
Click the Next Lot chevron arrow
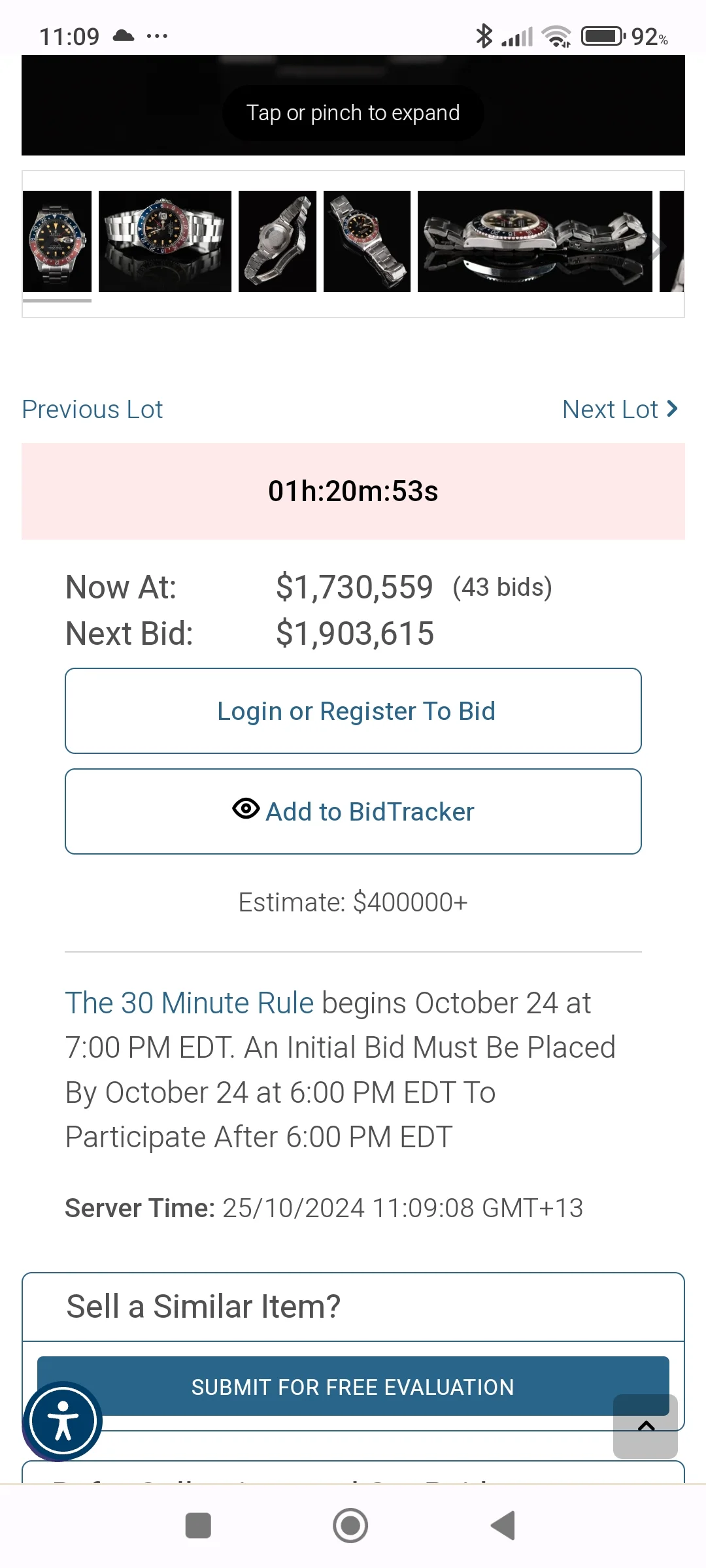point(672,409)
